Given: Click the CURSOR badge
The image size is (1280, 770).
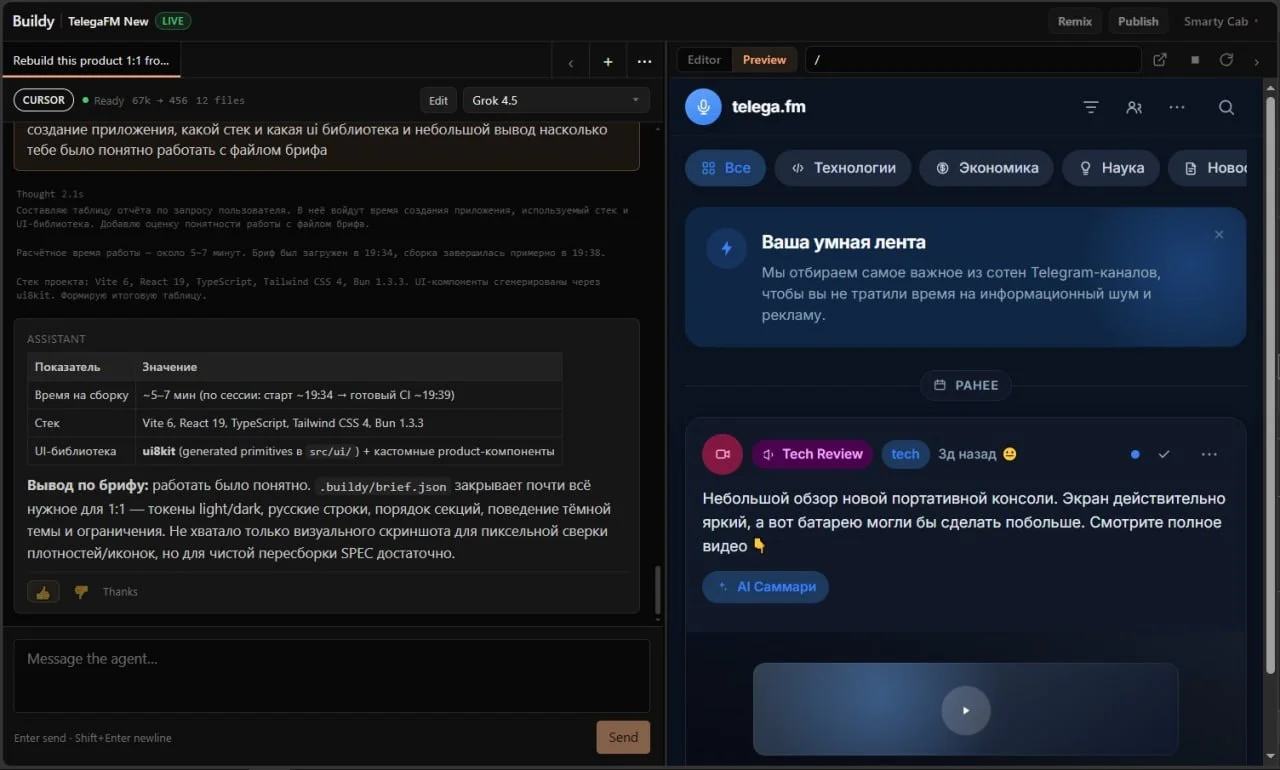Looking at the screenshot, I should coord(44,100).
